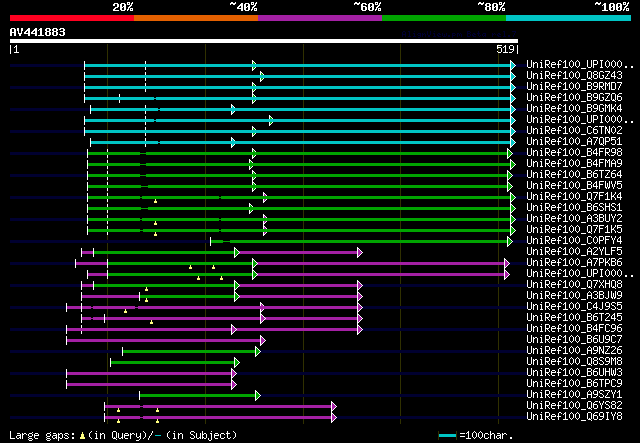Screen dimensions: 640x443
Task: Select hit label UniRef100_A2YLF5
Action: point(574,252)
